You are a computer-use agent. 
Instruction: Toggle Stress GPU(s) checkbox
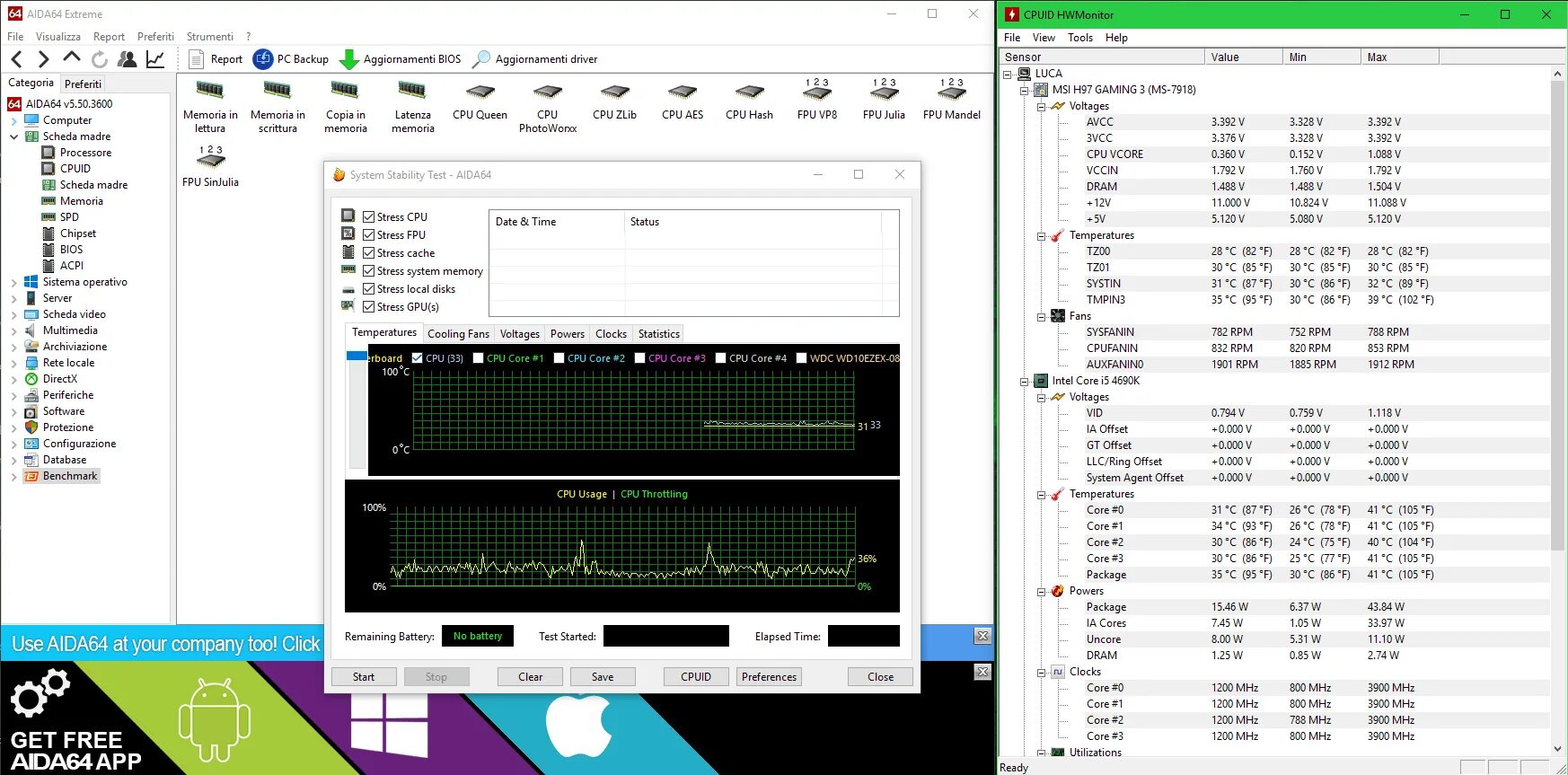[x=369, y=306]
